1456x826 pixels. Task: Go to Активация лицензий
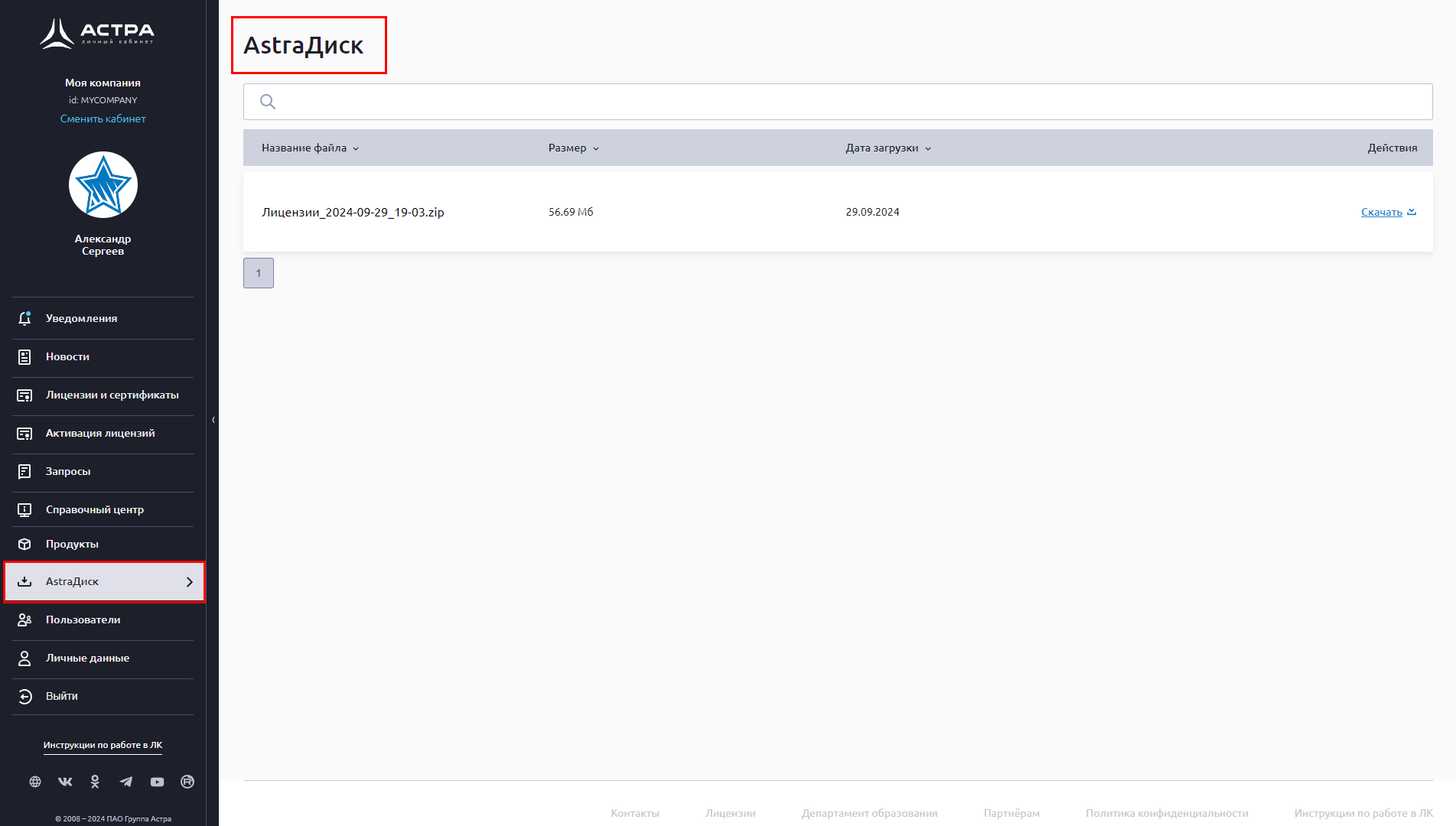99,434
